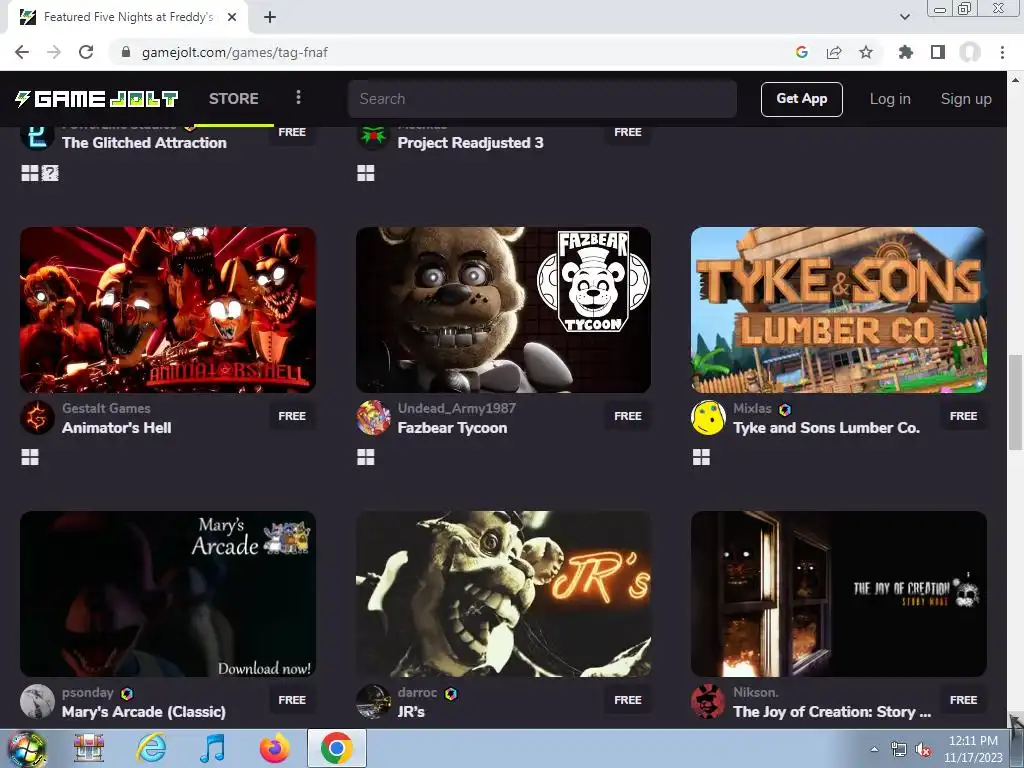Click the FREE badge on Fazbear Tycoon
The width and height of the screenshot is (1024, 768).
click(x=628, y=416)
